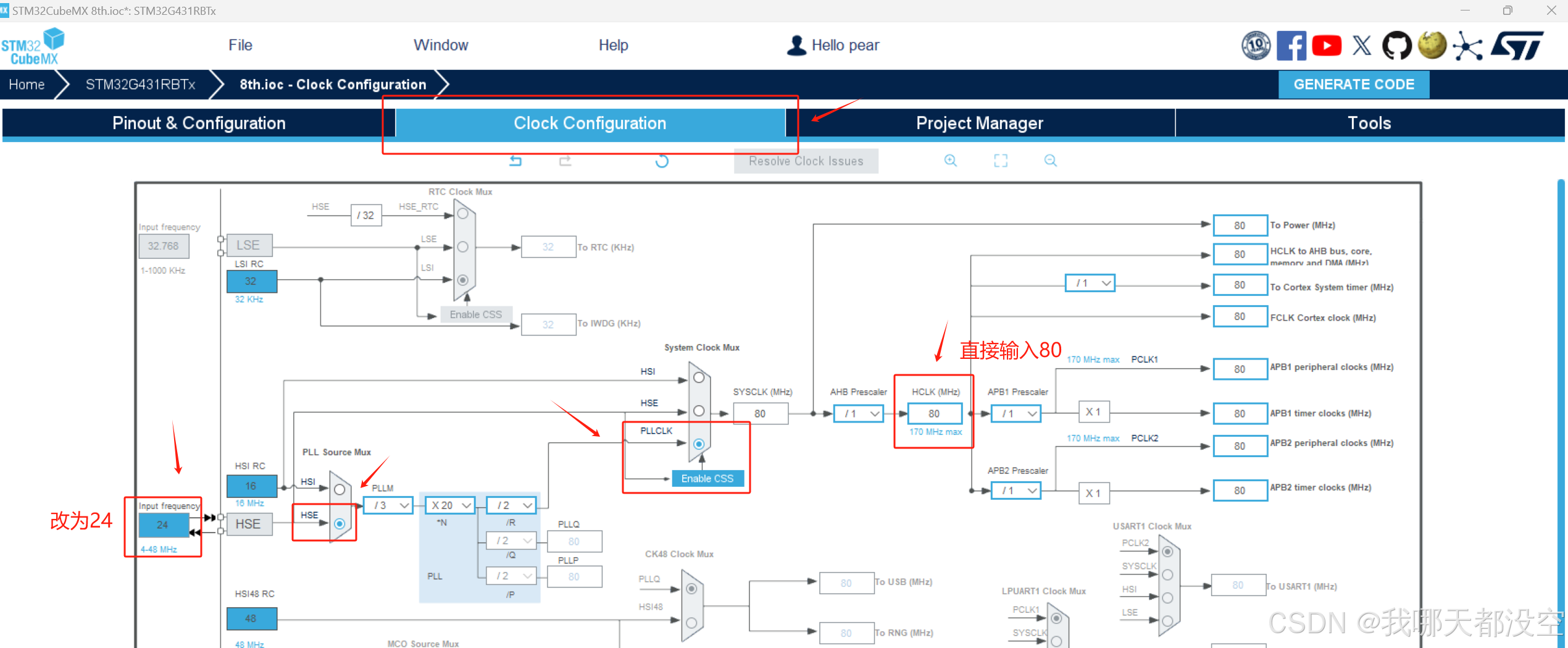Switch to Project Manager tab
This screenshot has height=648, width=1568.
click(980, 123)
